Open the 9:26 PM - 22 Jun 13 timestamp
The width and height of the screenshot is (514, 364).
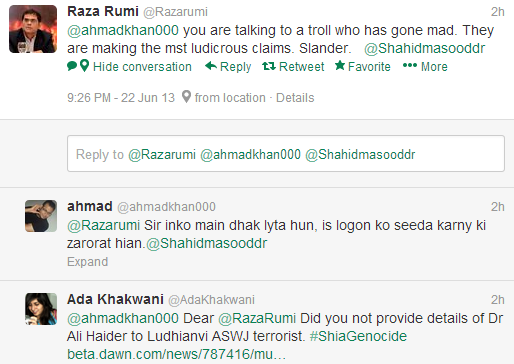pyautogui.click(x=121, y=98)
